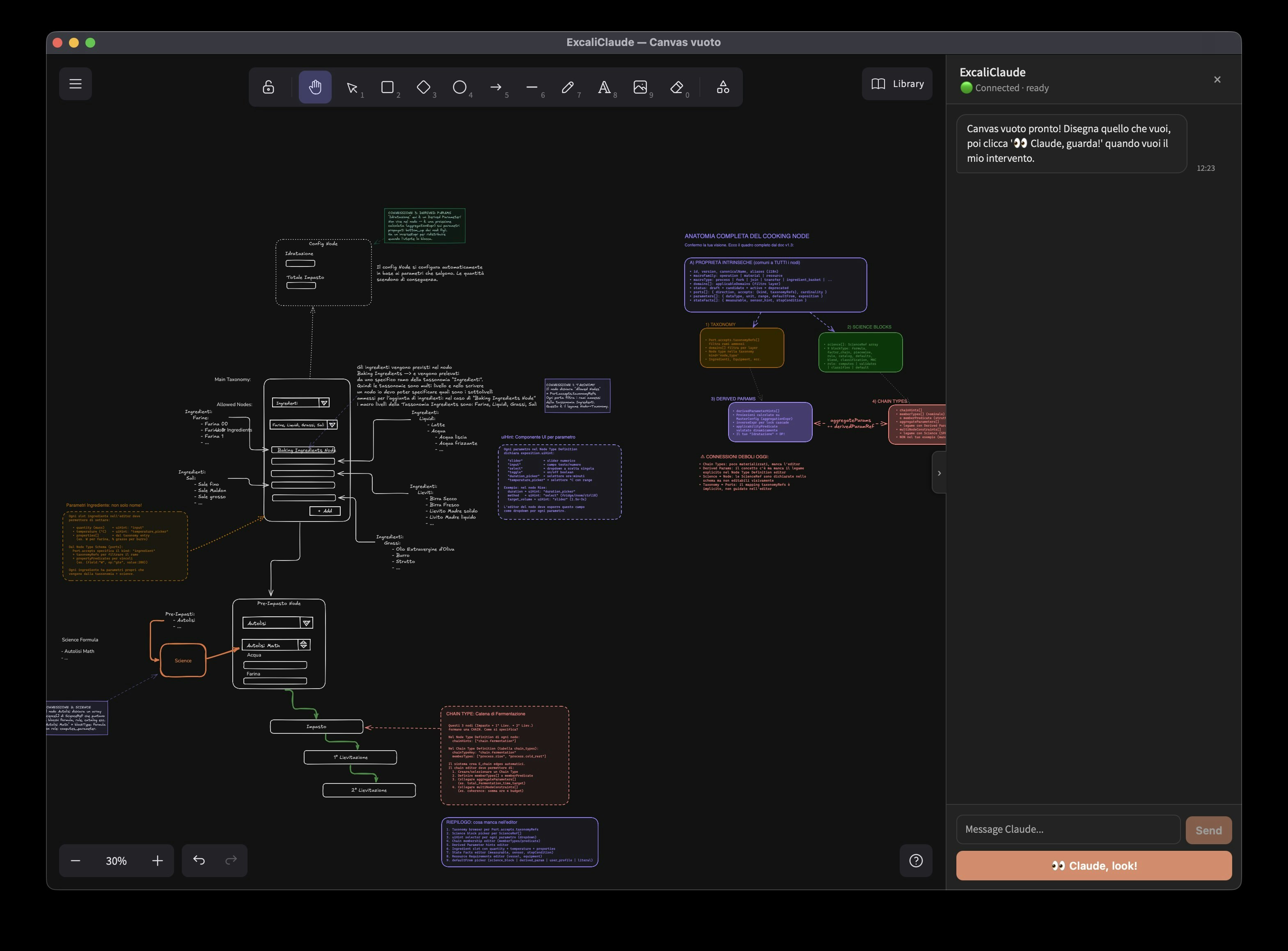The width and height of the screenshot is (1288, 951).
Task: Click the Send message button
Action: coord(1208,829)
